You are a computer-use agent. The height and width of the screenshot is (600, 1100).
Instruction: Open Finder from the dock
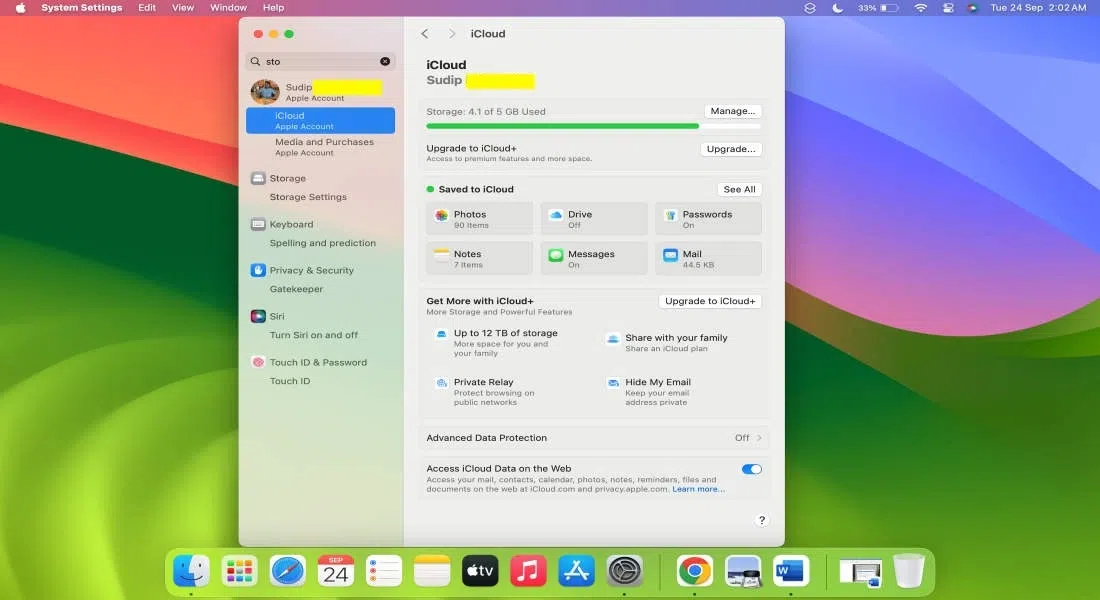(x=191, y=571)
